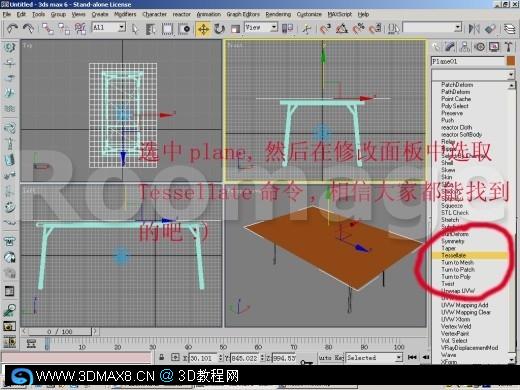The width and height of the screenshot is (520, 390).
Task: Switch to Motion command panel tab
Action: (x=480, y=47)
